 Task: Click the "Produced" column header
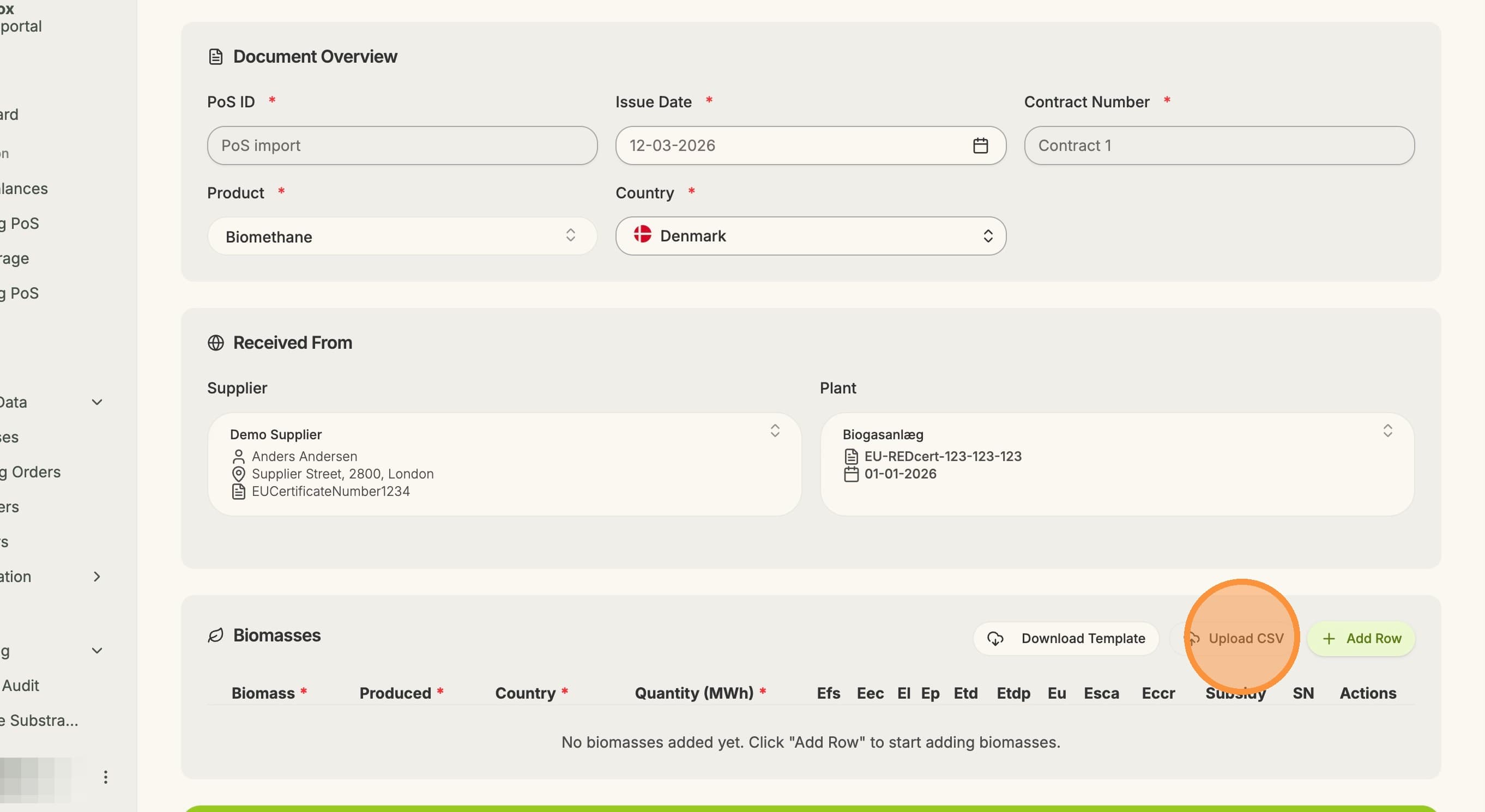coord(395,693)
